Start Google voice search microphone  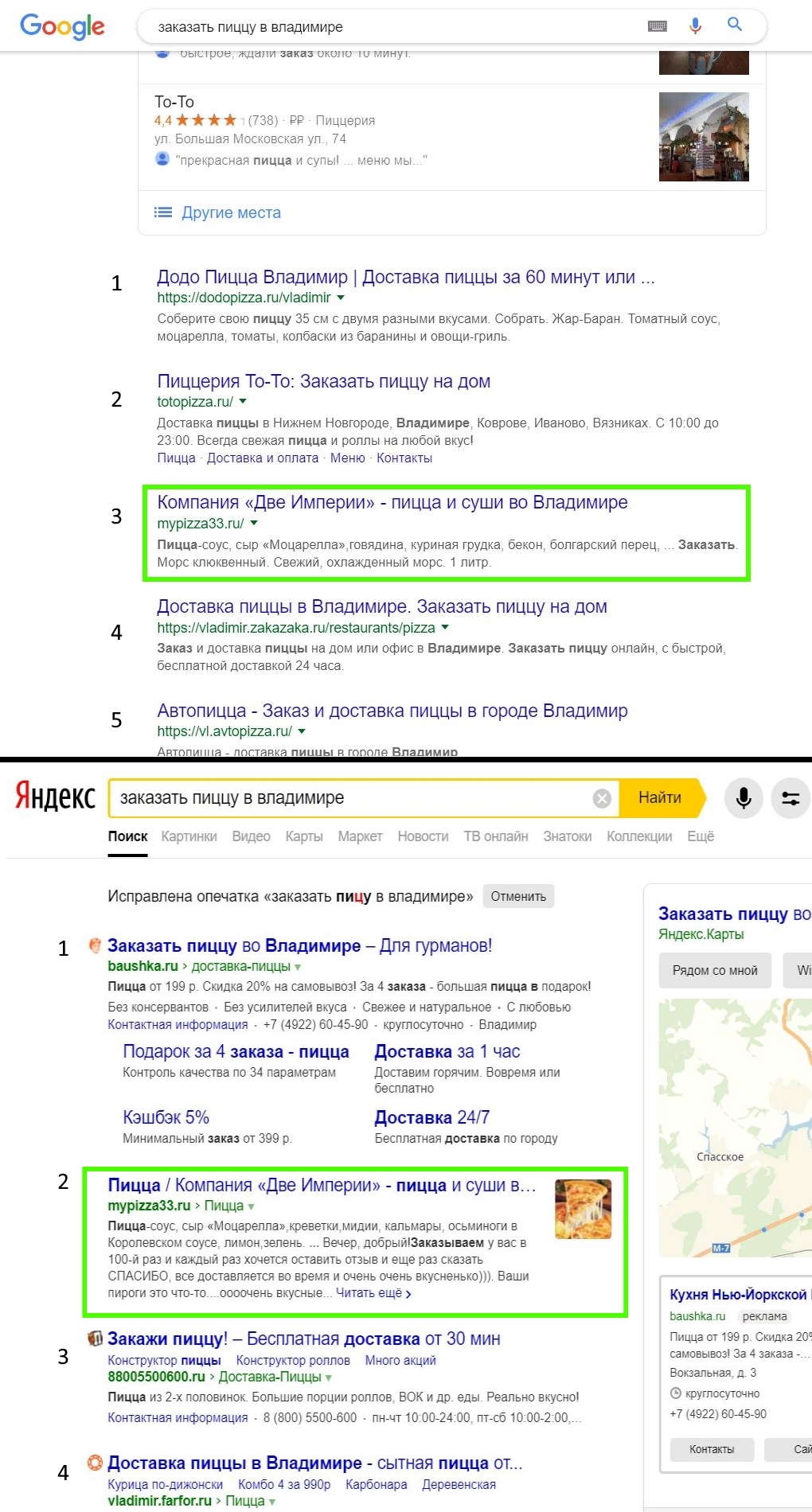pos(695,25)
